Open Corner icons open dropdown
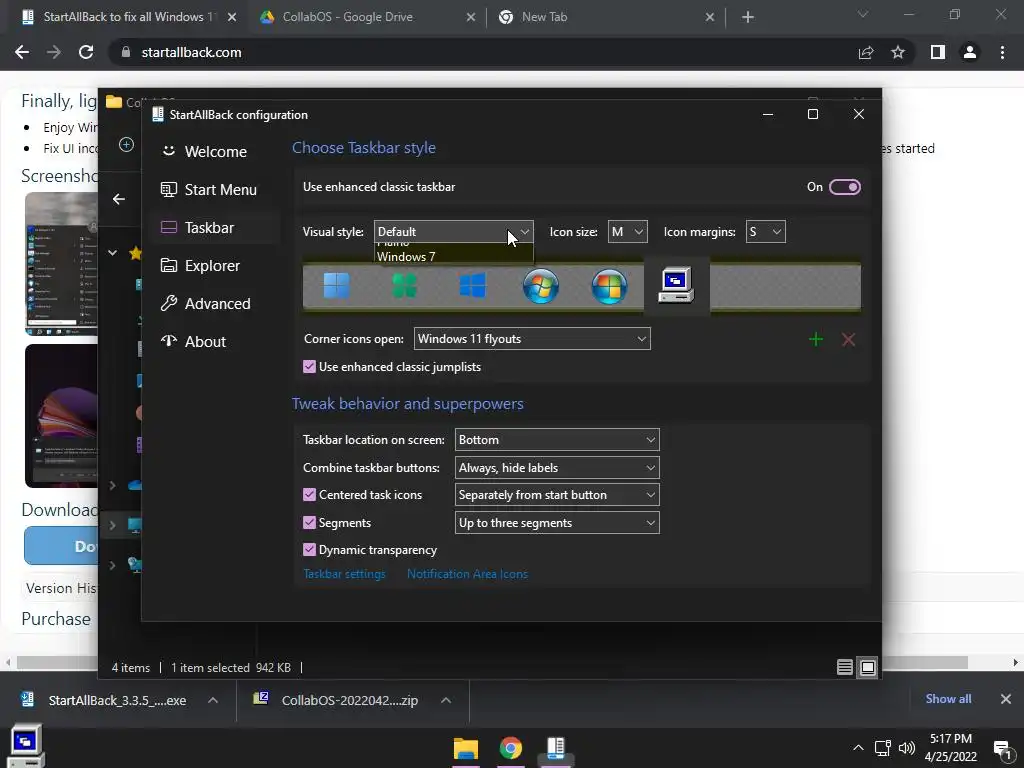 (x=532, y=339)
